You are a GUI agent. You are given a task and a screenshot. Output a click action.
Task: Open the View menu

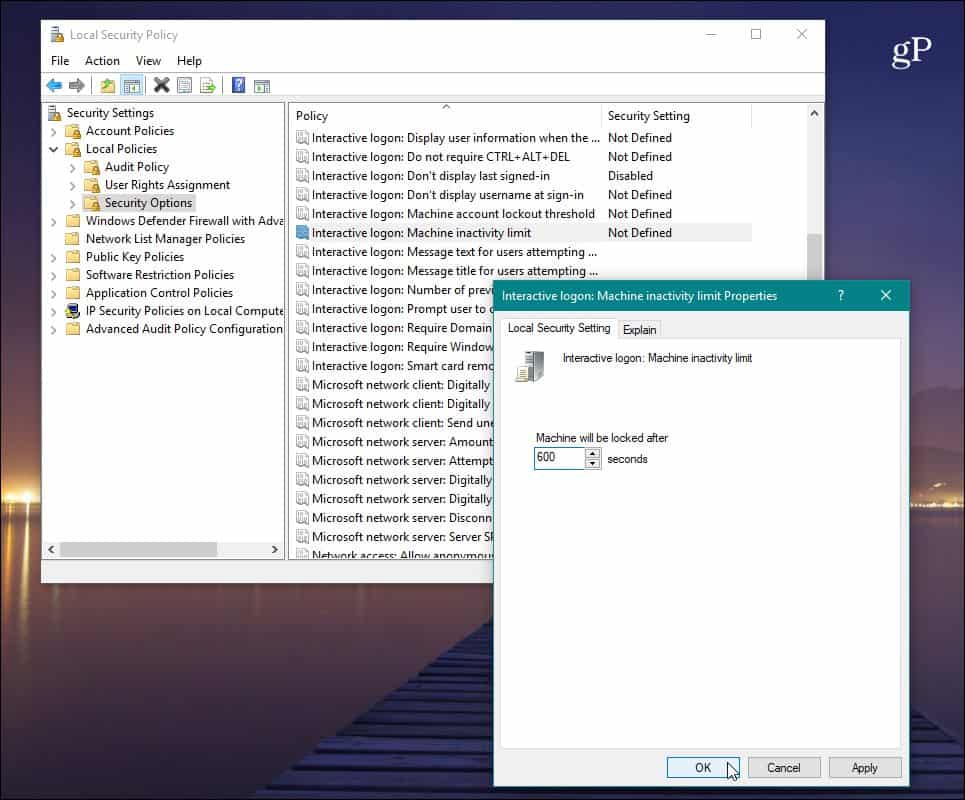tap(148, 61)
